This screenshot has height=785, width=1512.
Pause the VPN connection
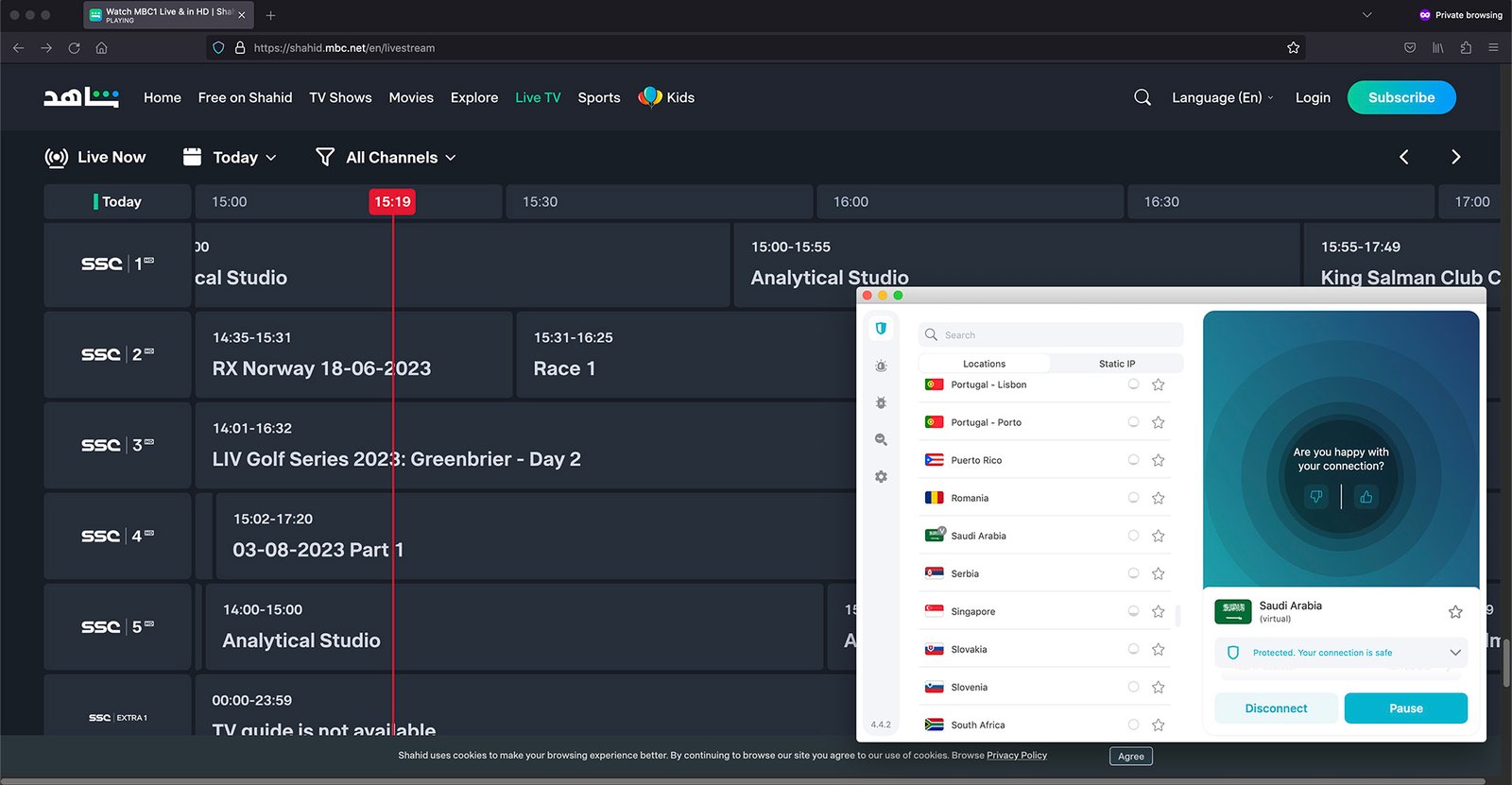point(1405,708)
